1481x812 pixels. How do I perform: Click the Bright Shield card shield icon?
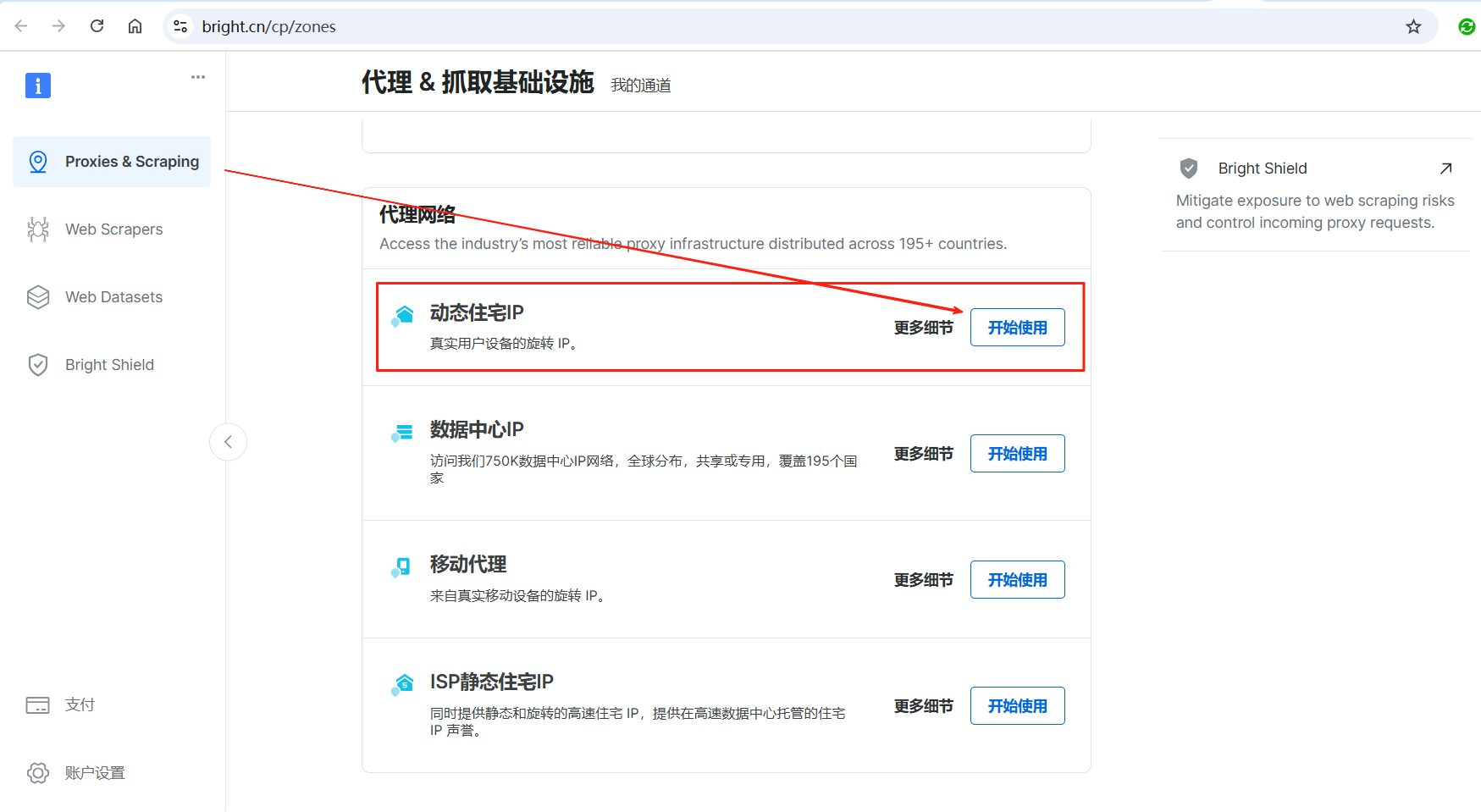[1189, 168]
